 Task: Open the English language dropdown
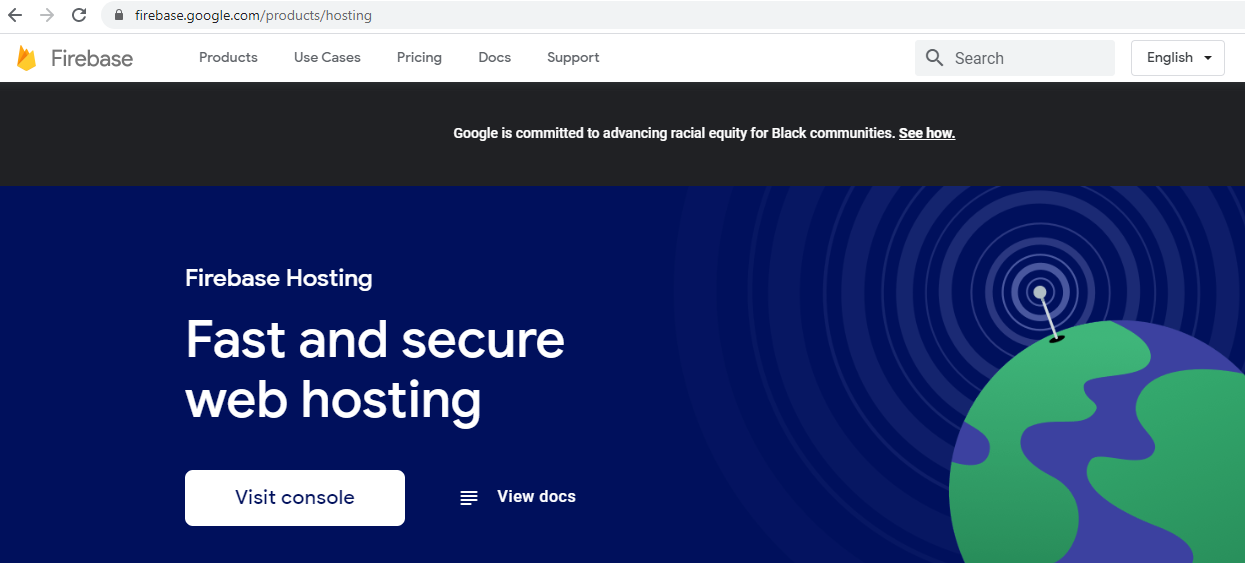(x=1177, y=58)
